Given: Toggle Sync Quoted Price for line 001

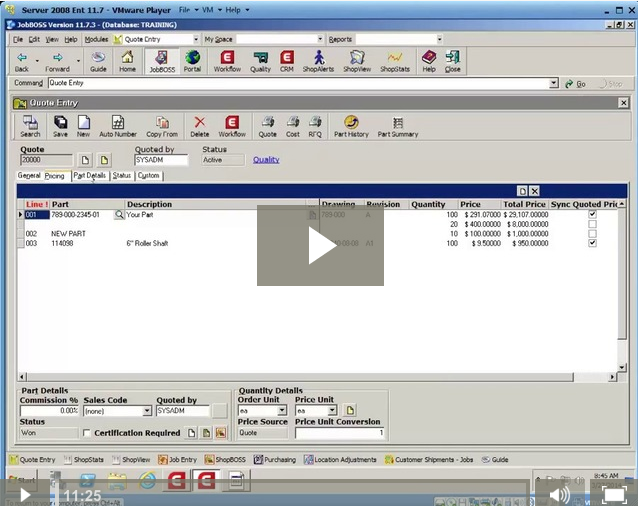Looking at the screenshot, I should pyautogui.click(x=592, y=214).
